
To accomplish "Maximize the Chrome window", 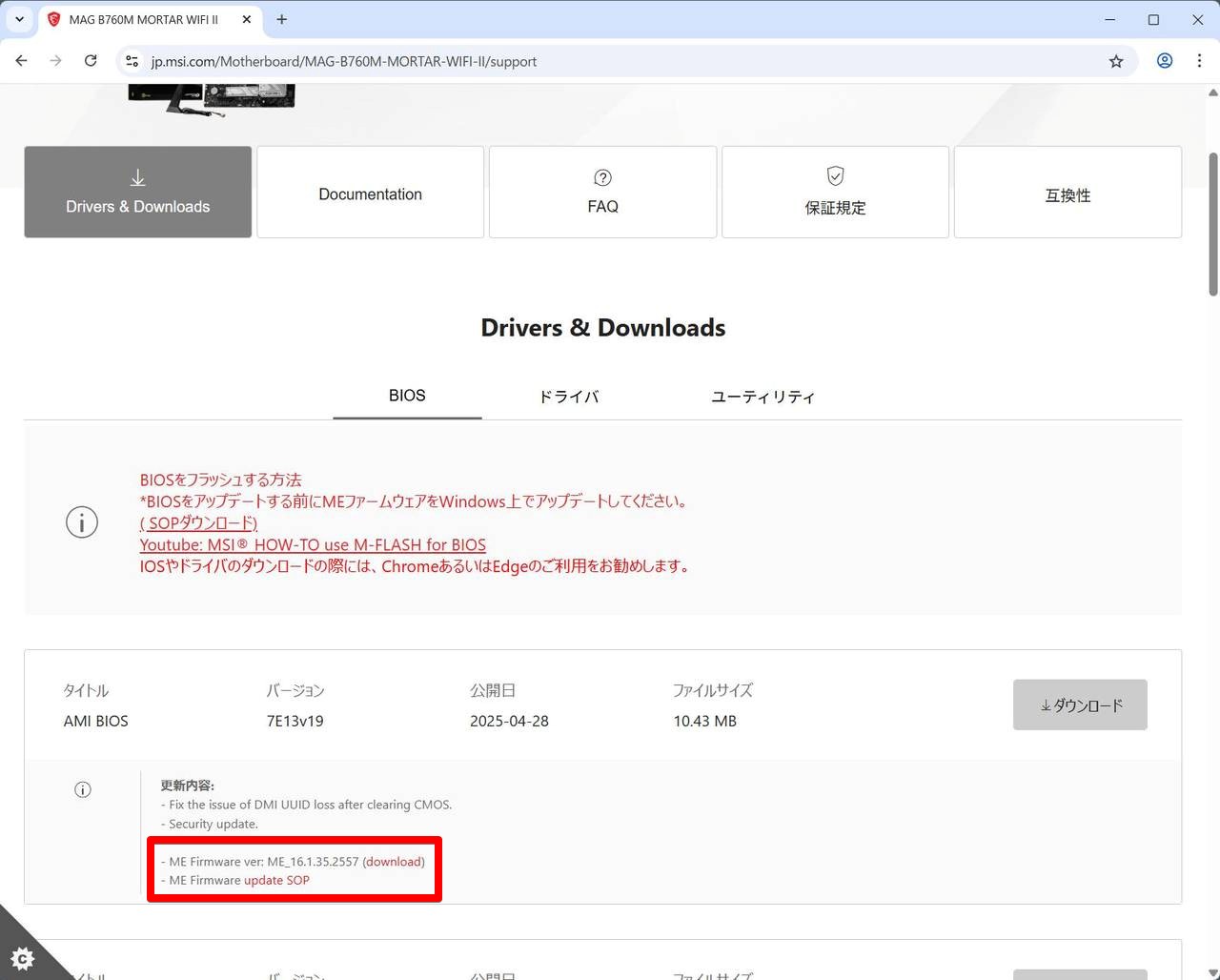I will (x=1153, y=19).
